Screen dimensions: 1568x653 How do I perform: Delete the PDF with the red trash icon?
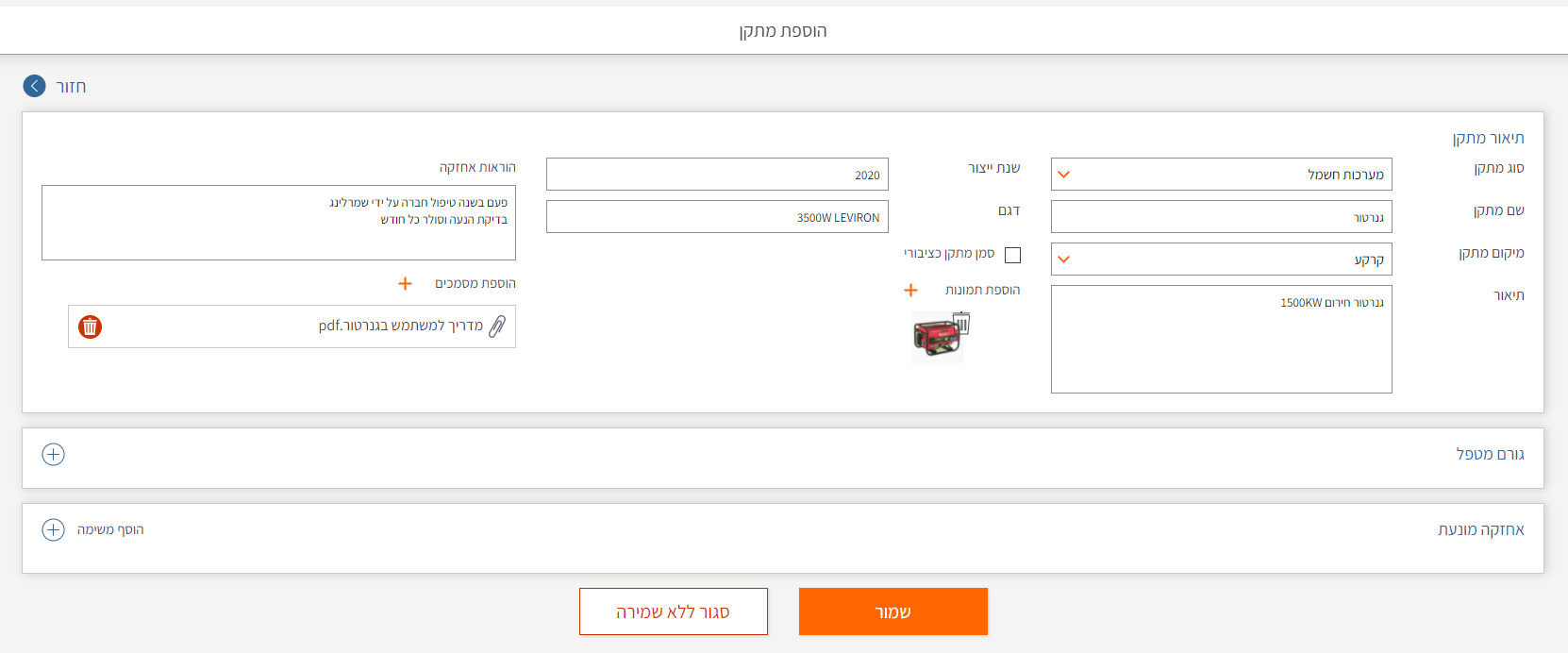click(x=90, y=326)
